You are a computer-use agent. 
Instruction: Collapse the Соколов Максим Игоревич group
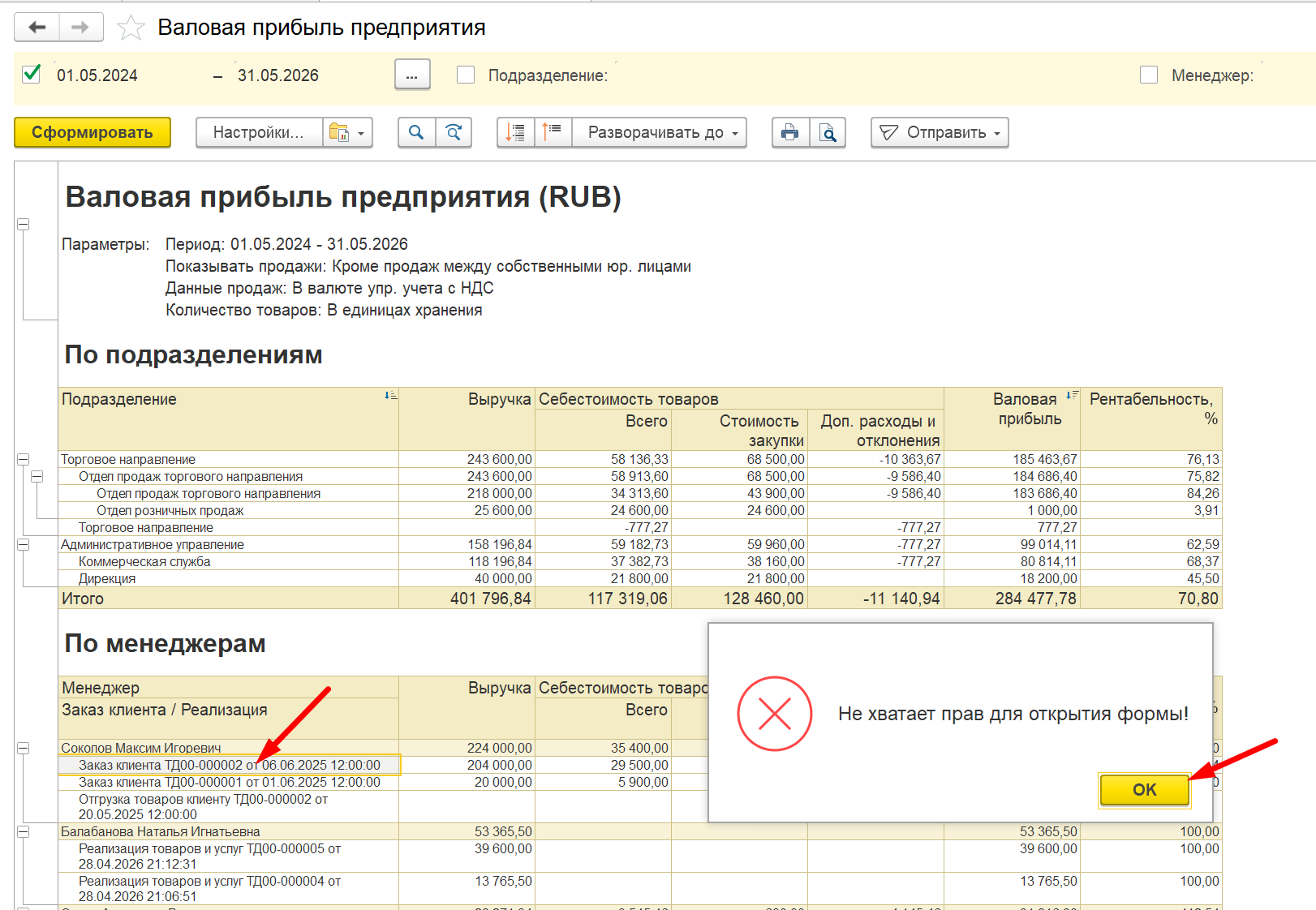pos(23,748)
